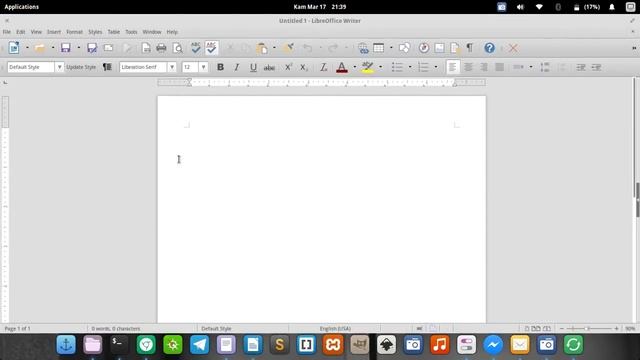Apply the yellow highlighting color
The image size is (640, 360).
367,67
